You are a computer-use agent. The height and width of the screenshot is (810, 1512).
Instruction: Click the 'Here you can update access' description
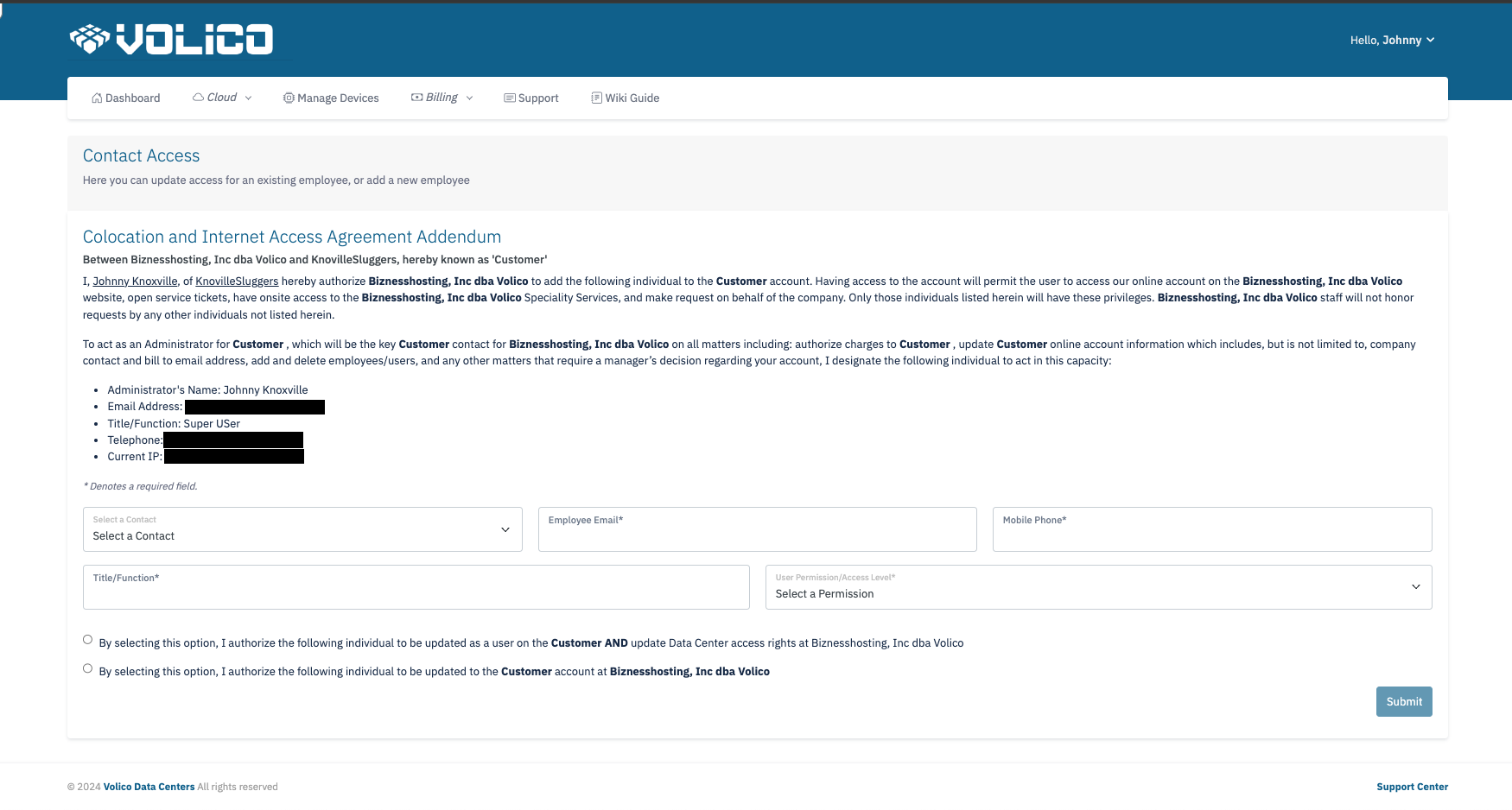(276, 180)
